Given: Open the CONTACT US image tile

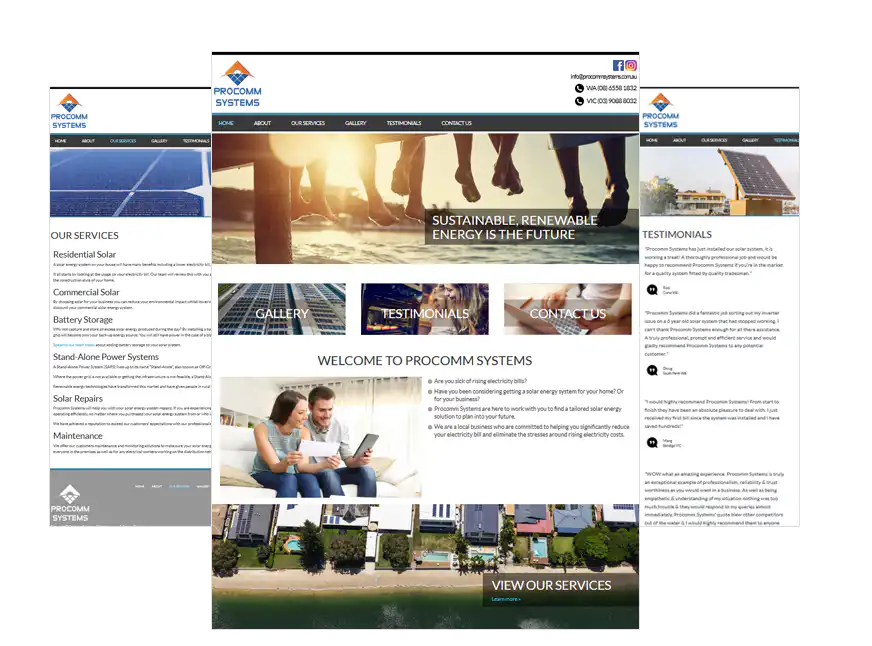Looking at the screenshot, I should pos(568,309).
